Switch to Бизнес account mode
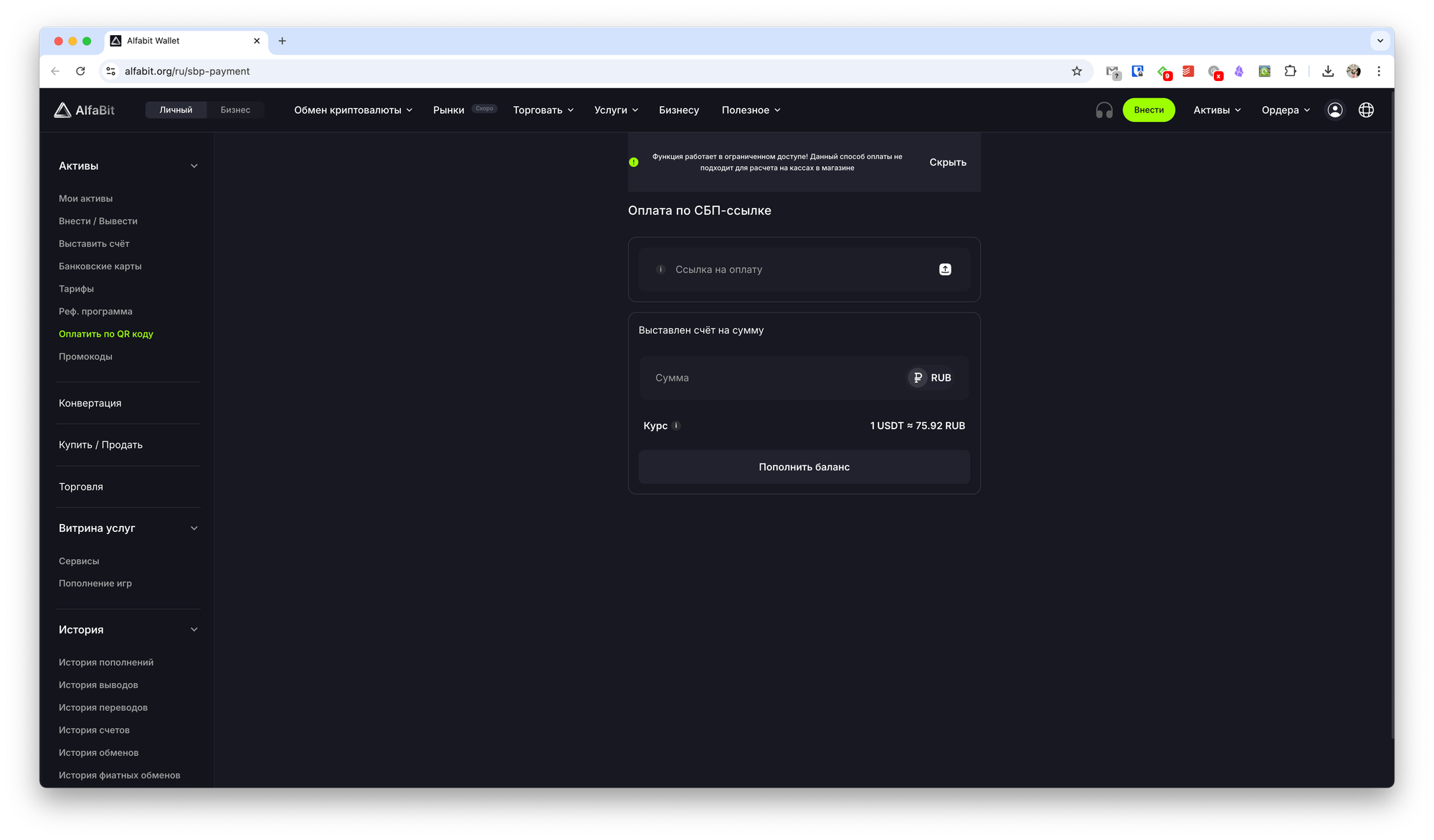The height and width of the screenshot is (840, 1434). [x=235, y=110]
